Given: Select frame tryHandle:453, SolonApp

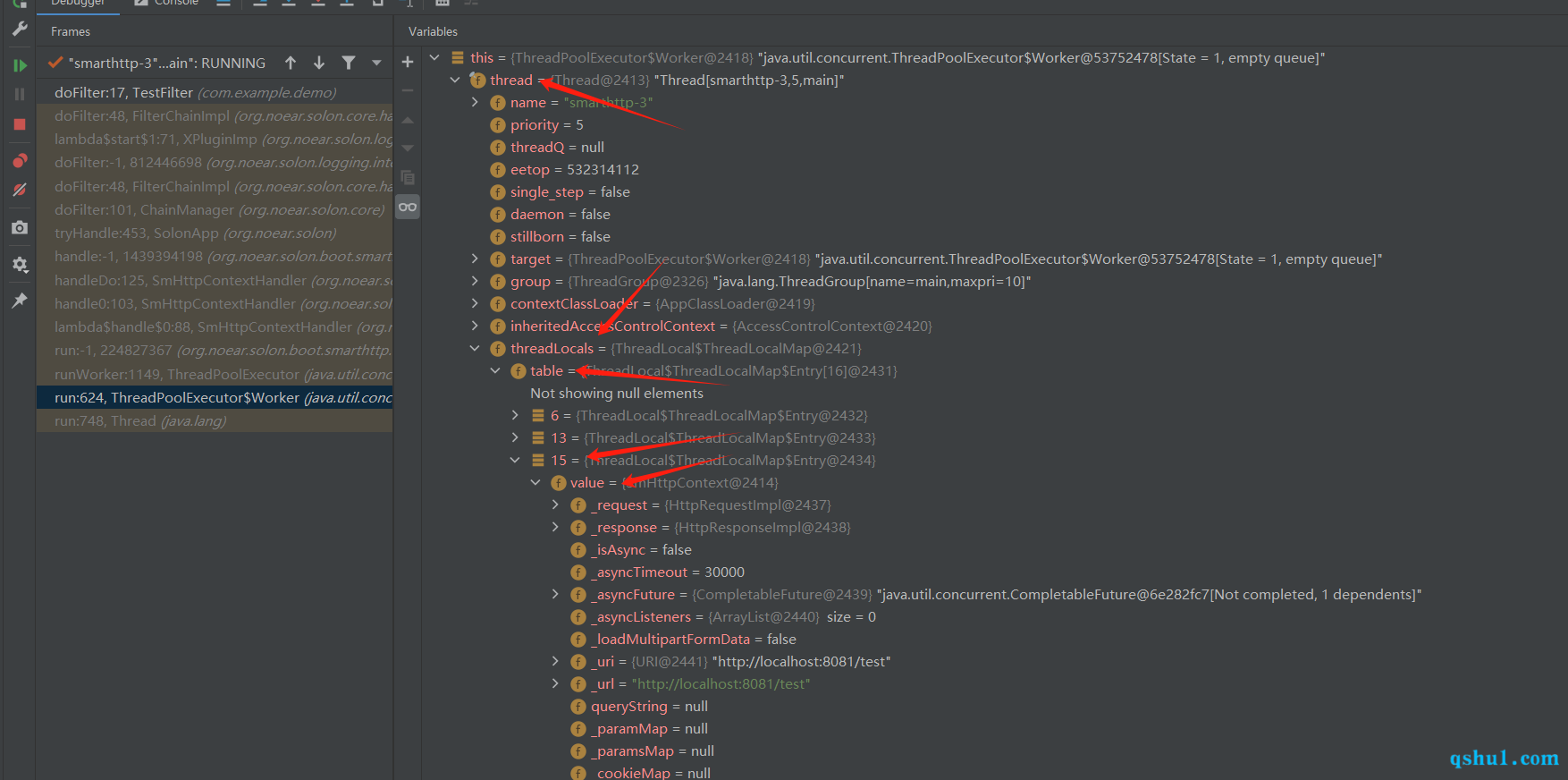Looking at the screenshot, I should (x=215, y=233).
